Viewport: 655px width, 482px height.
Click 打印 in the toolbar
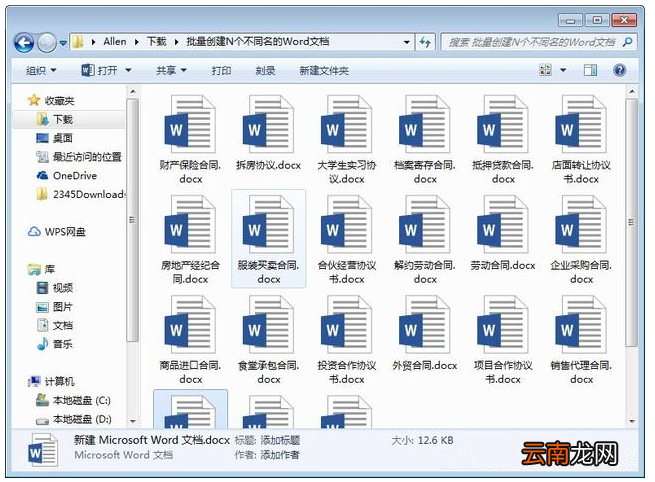[221, 71]
